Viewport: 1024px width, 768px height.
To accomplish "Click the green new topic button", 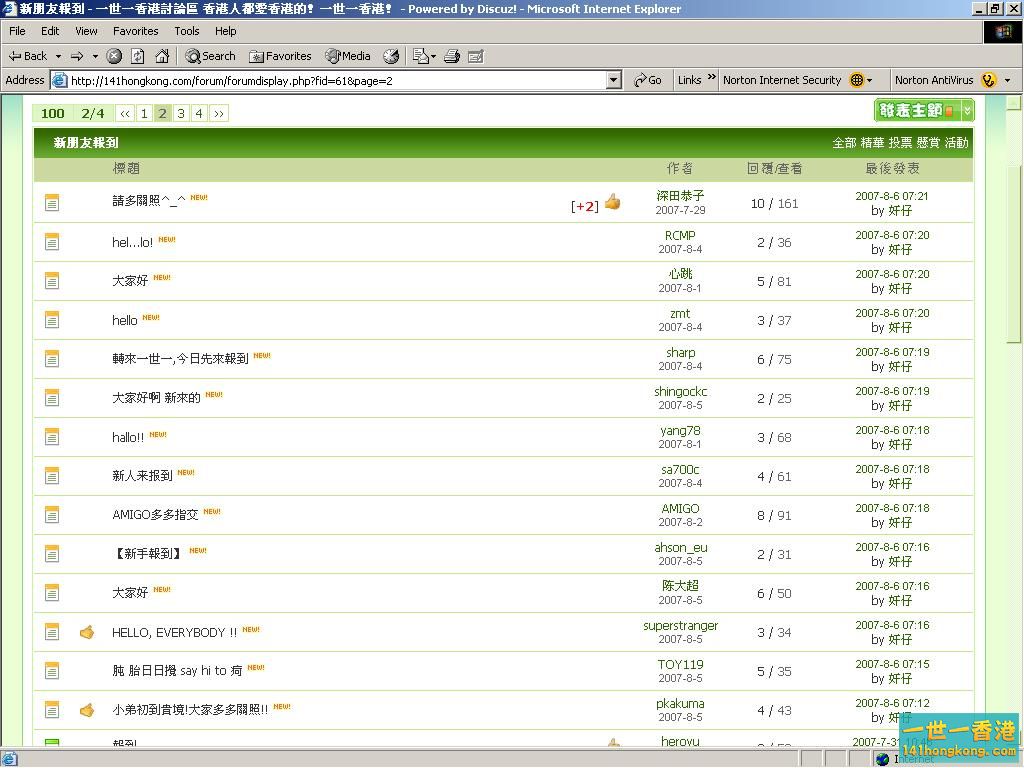I will click(915, 110).
